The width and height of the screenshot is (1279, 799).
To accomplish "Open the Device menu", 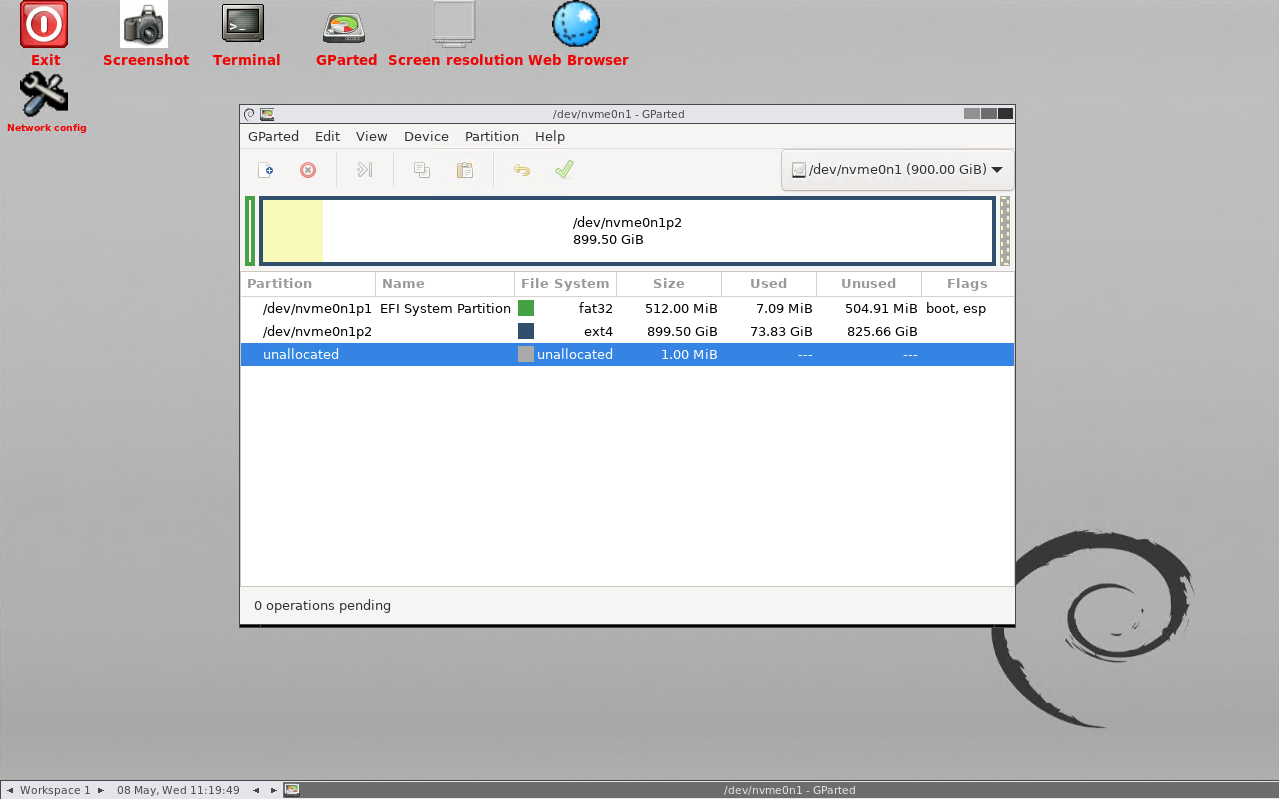I will pos(426,136).
